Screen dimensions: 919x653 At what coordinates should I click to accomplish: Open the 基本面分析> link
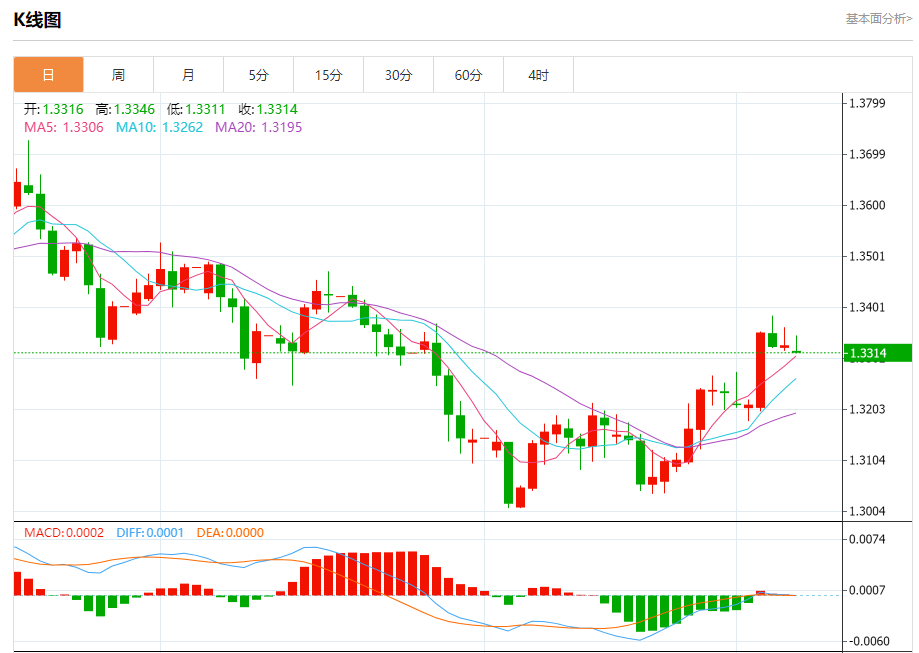tap(879, 19)
